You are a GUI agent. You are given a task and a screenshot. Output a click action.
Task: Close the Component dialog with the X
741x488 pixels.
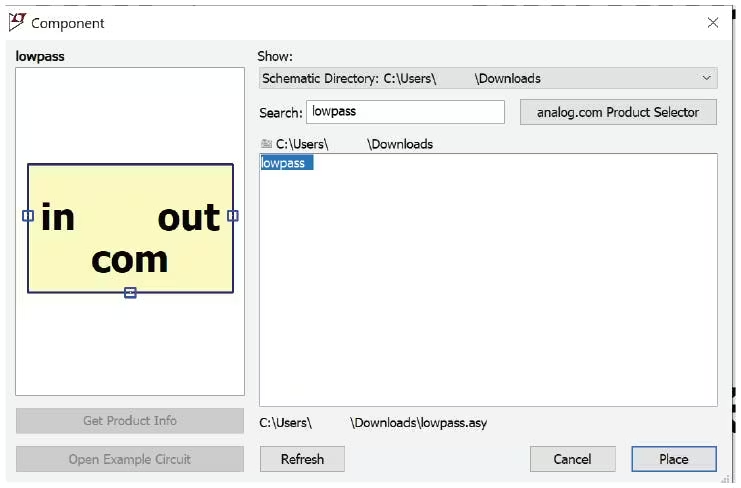click(x=713, y=22)
